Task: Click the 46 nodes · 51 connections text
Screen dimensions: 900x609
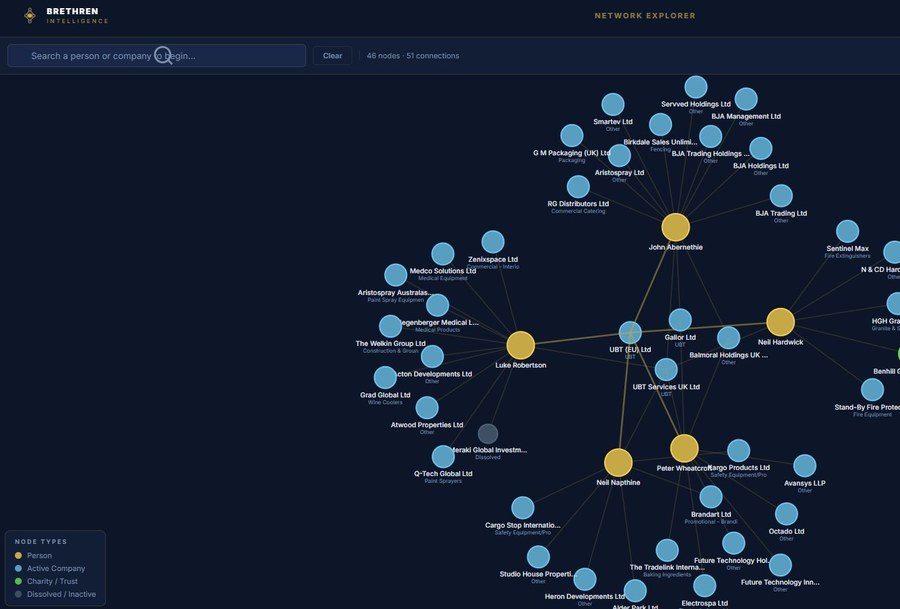Action: [x=413, y=56]
